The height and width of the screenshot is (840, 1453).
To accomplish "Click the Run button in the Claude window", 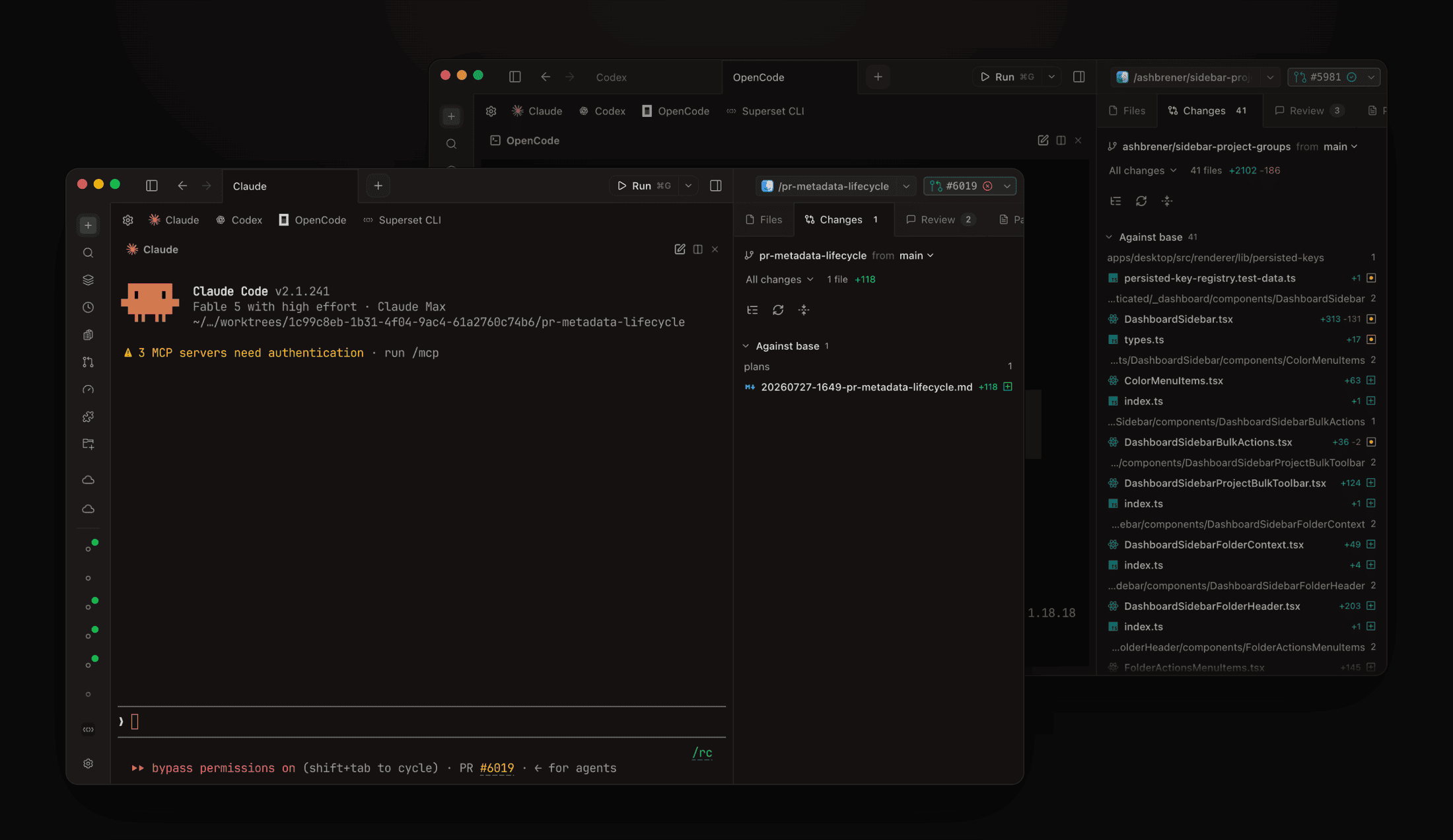I will [x=643, y=186].
